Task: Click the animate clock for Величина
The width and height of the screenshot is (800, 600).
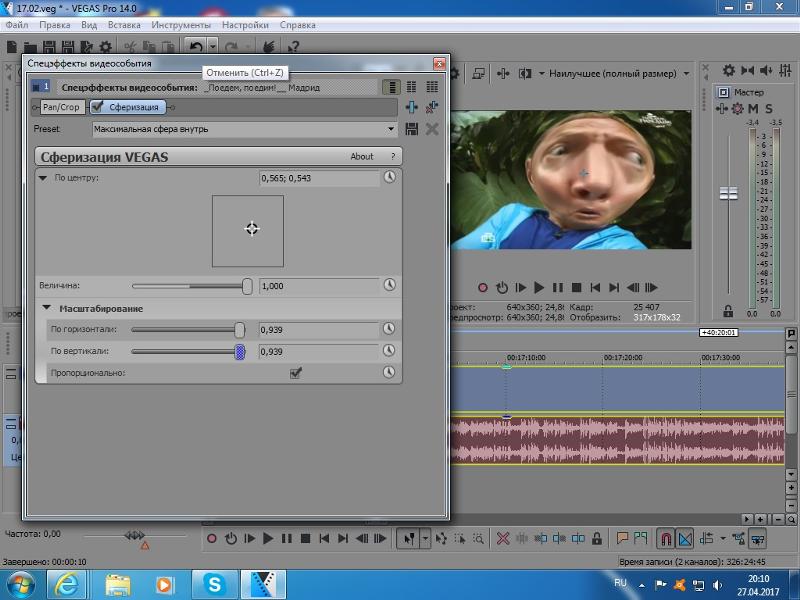Action: tap(389, 285)
